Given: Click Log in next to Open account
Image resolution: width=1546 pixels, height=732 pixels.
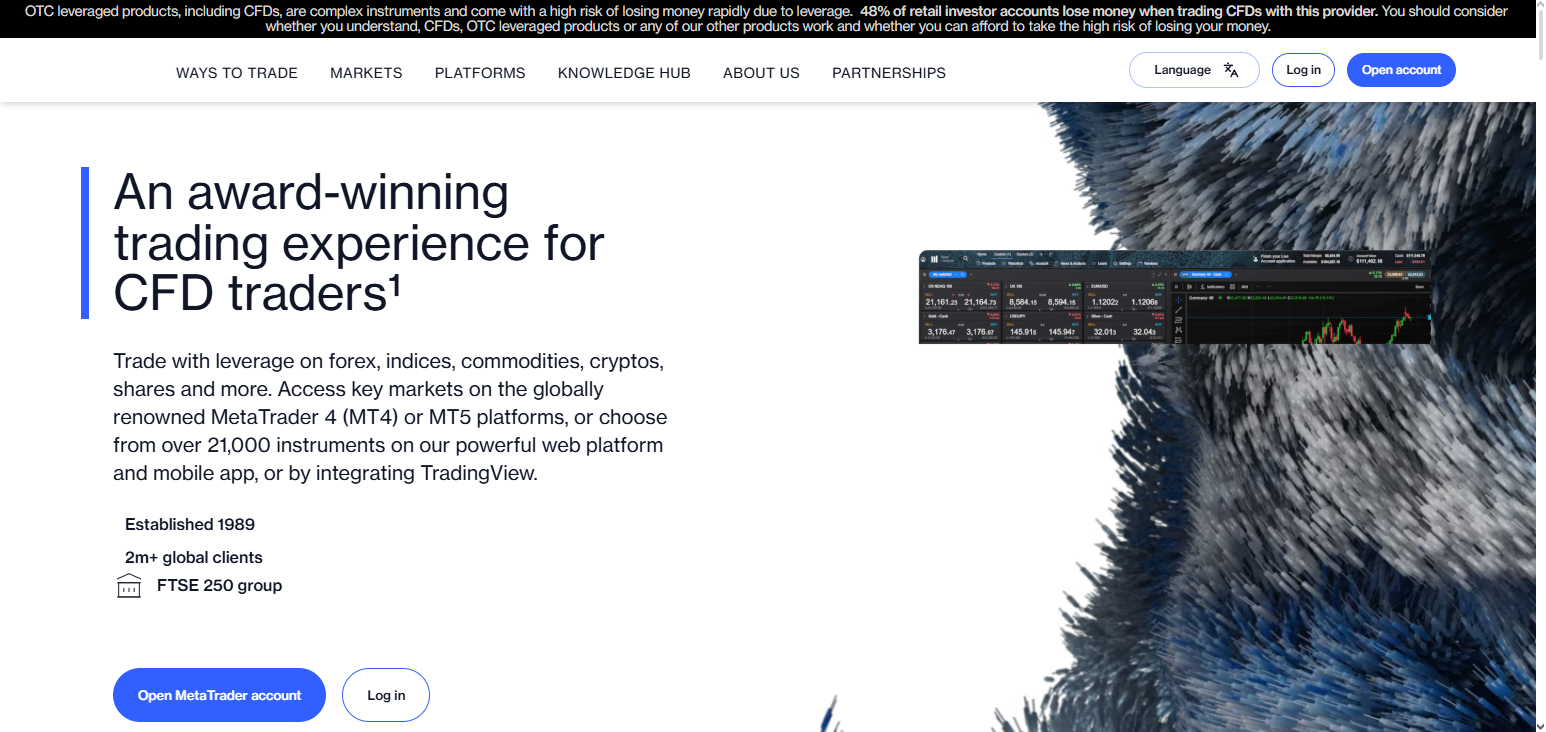Looking at the screenshot, I should point(1303,70).
